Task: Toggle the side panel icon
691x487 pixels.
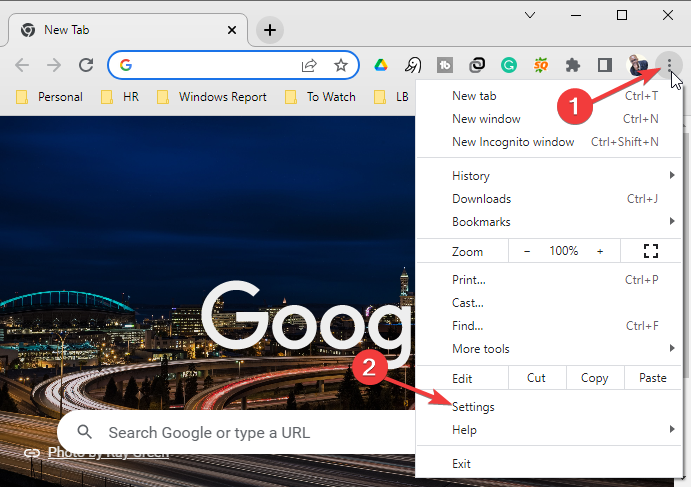Action: pos(605,66)
